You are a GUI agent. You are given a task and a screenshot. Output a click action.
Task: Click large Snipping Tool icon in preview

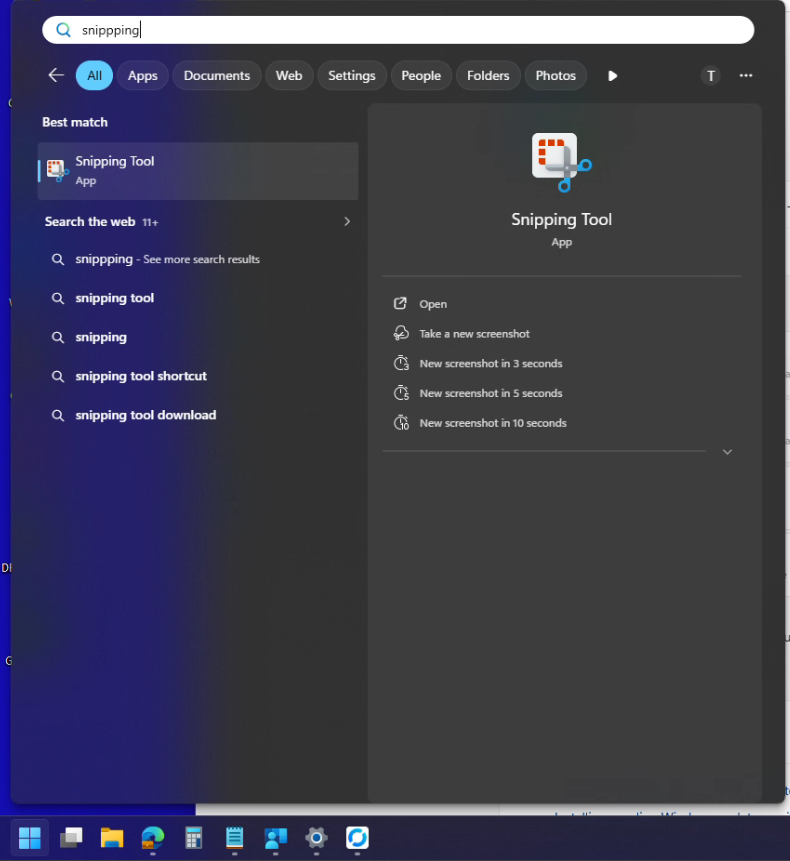pyautogui.click(x=562, y=162)
